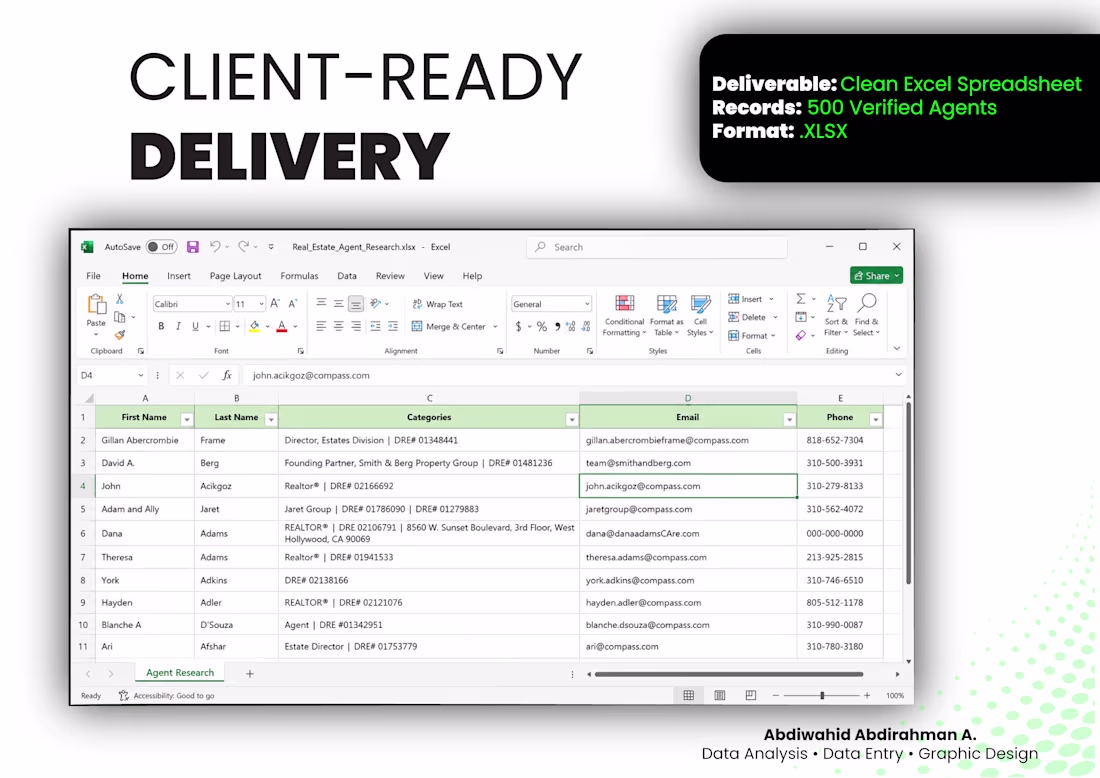Select the Agent Research sheet tab
The image size is (1100, 778).
(x=180, y=672)
